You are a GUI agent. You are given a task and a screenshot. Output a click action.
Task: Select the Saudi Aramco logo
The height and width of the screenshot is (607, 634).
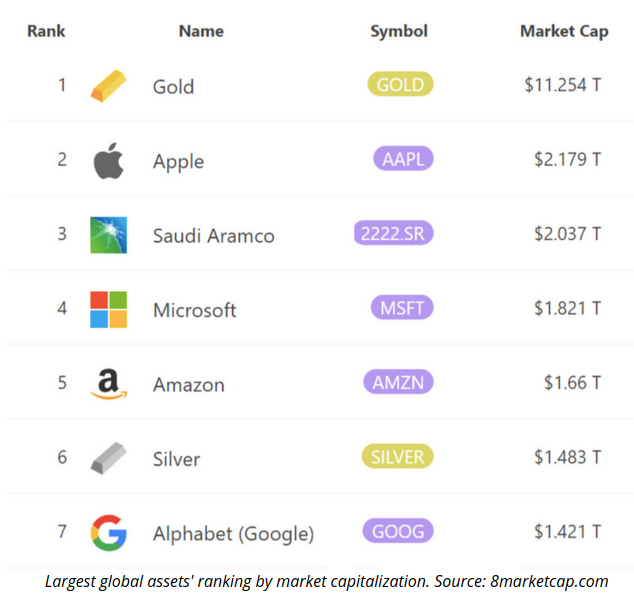point(108,235)
